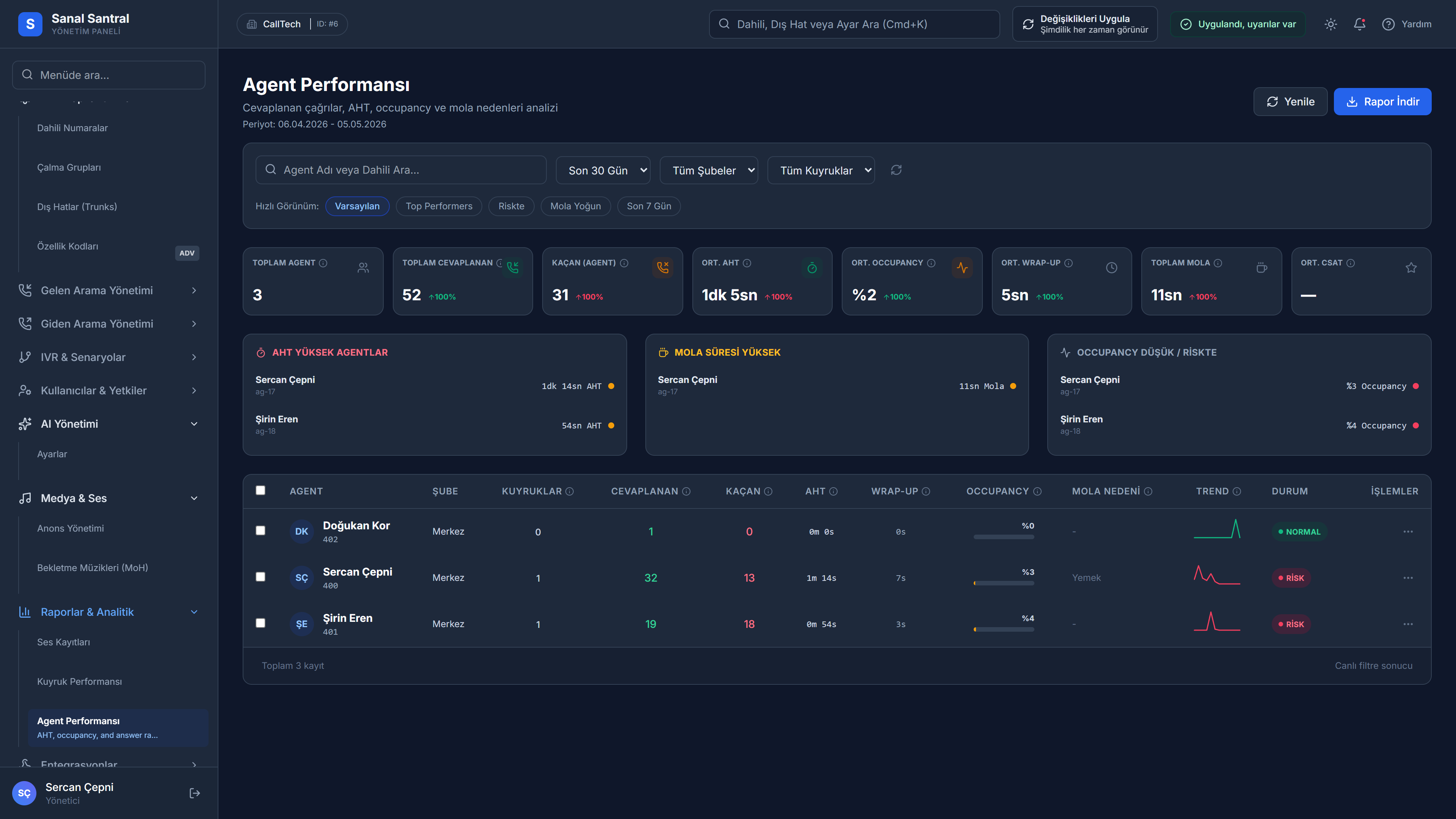
Task: Click info icon next to TOPLAM AGENT
Action: click(x=323, y=263)
